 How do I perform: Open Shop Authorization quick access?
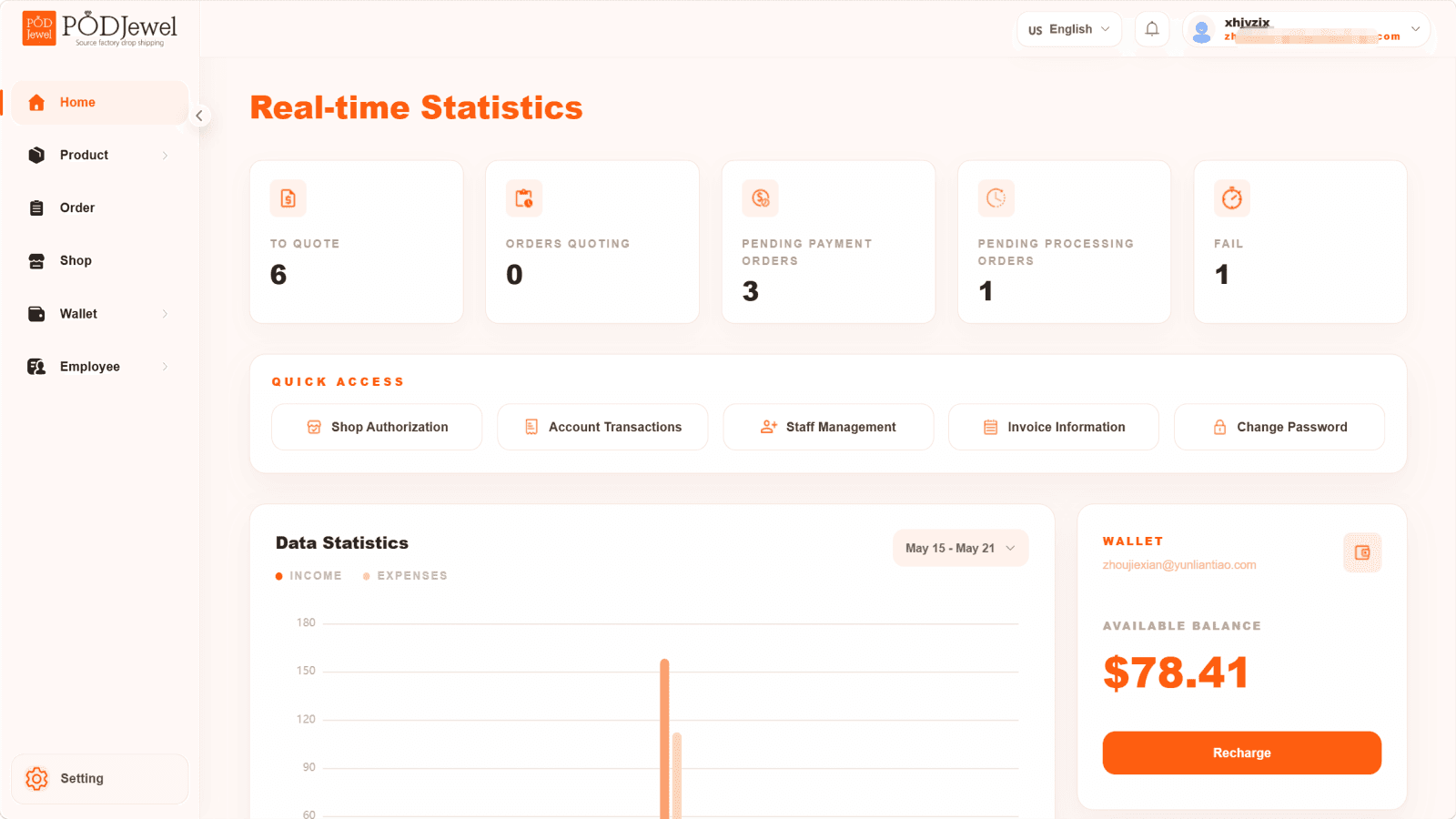click(x=377, y=427)
